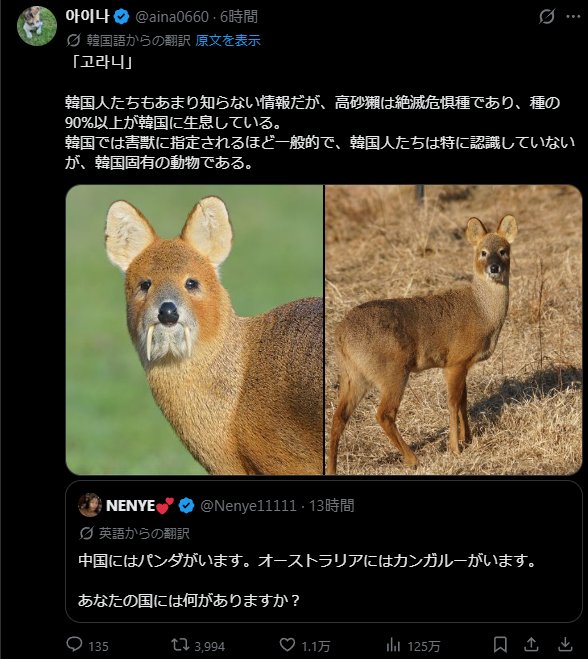Click the download arrow icon
The image size is (588, 659).
565,644
